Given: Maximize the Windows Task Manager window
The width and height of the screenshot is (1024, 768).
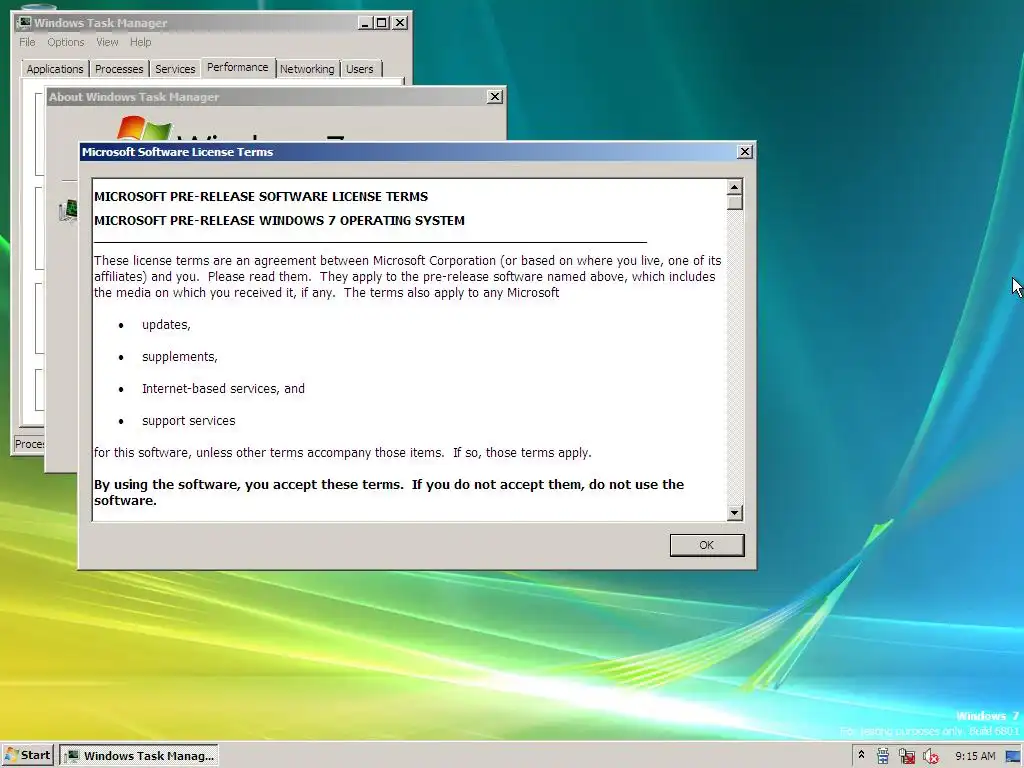Looking at the screenshot, I should [x=381, y=23].
